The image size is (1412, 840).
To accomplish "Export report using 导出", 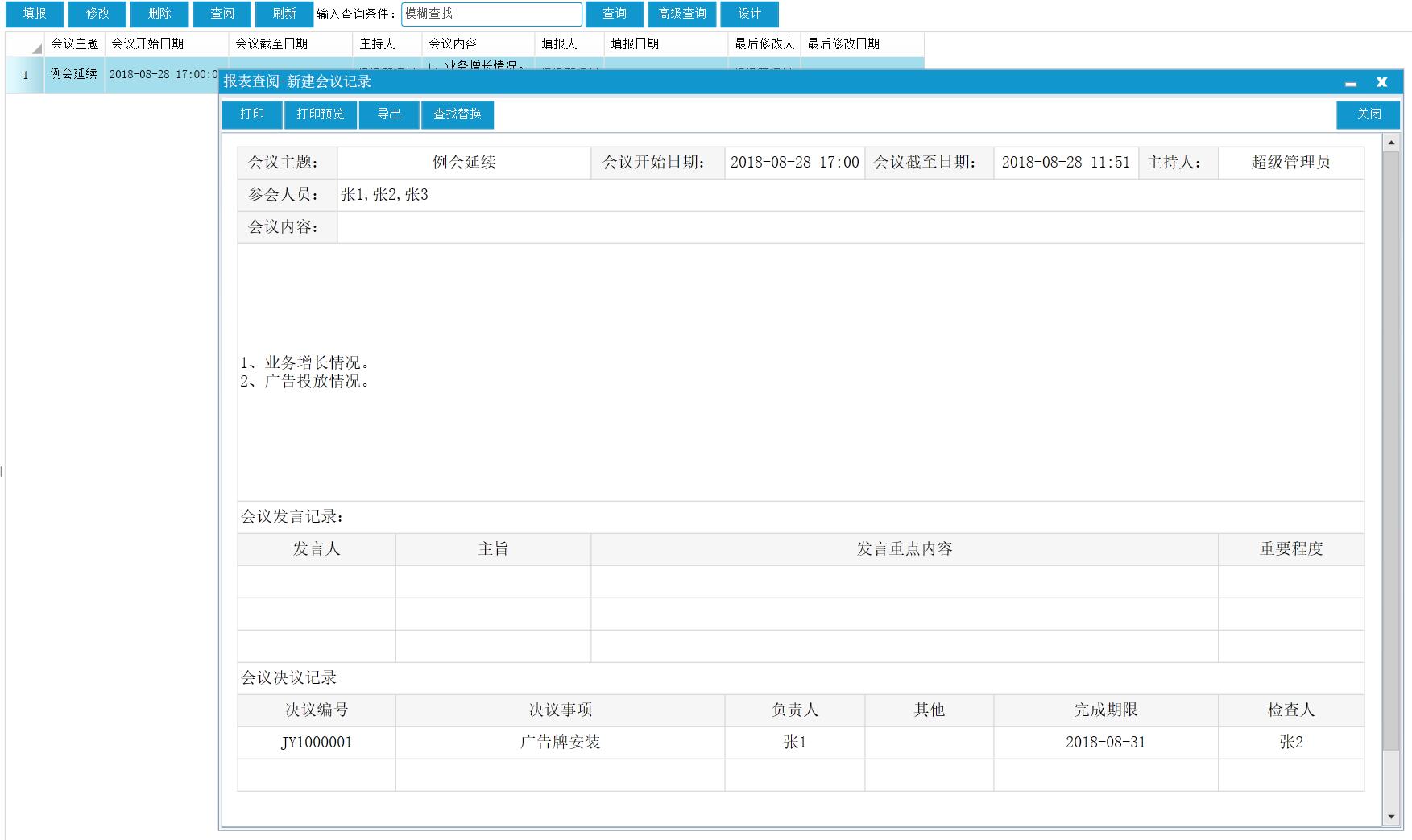I will click(x=389, y=114).
